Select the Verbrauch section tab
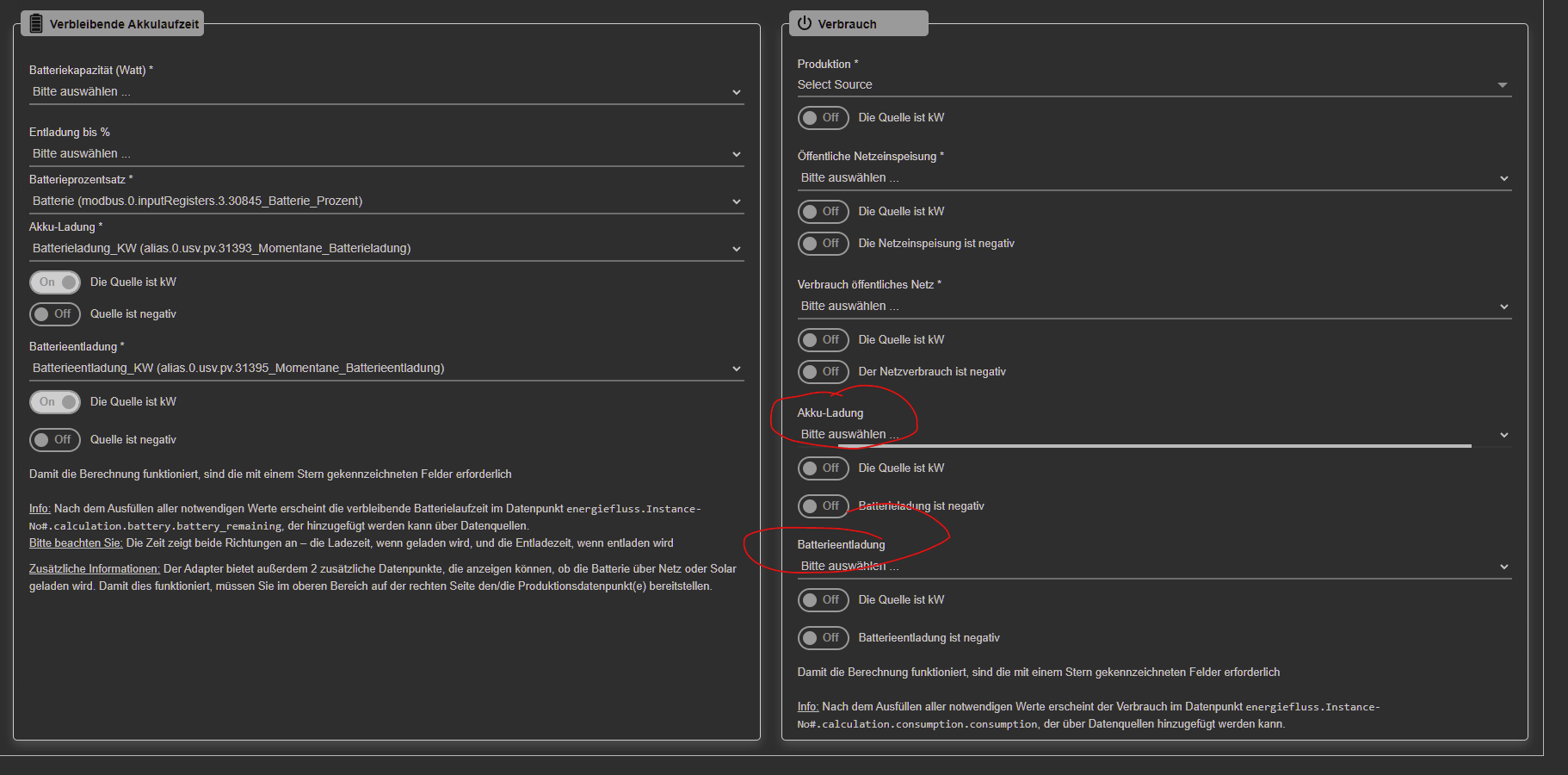The image size is (1568, 775). [859, 23]
